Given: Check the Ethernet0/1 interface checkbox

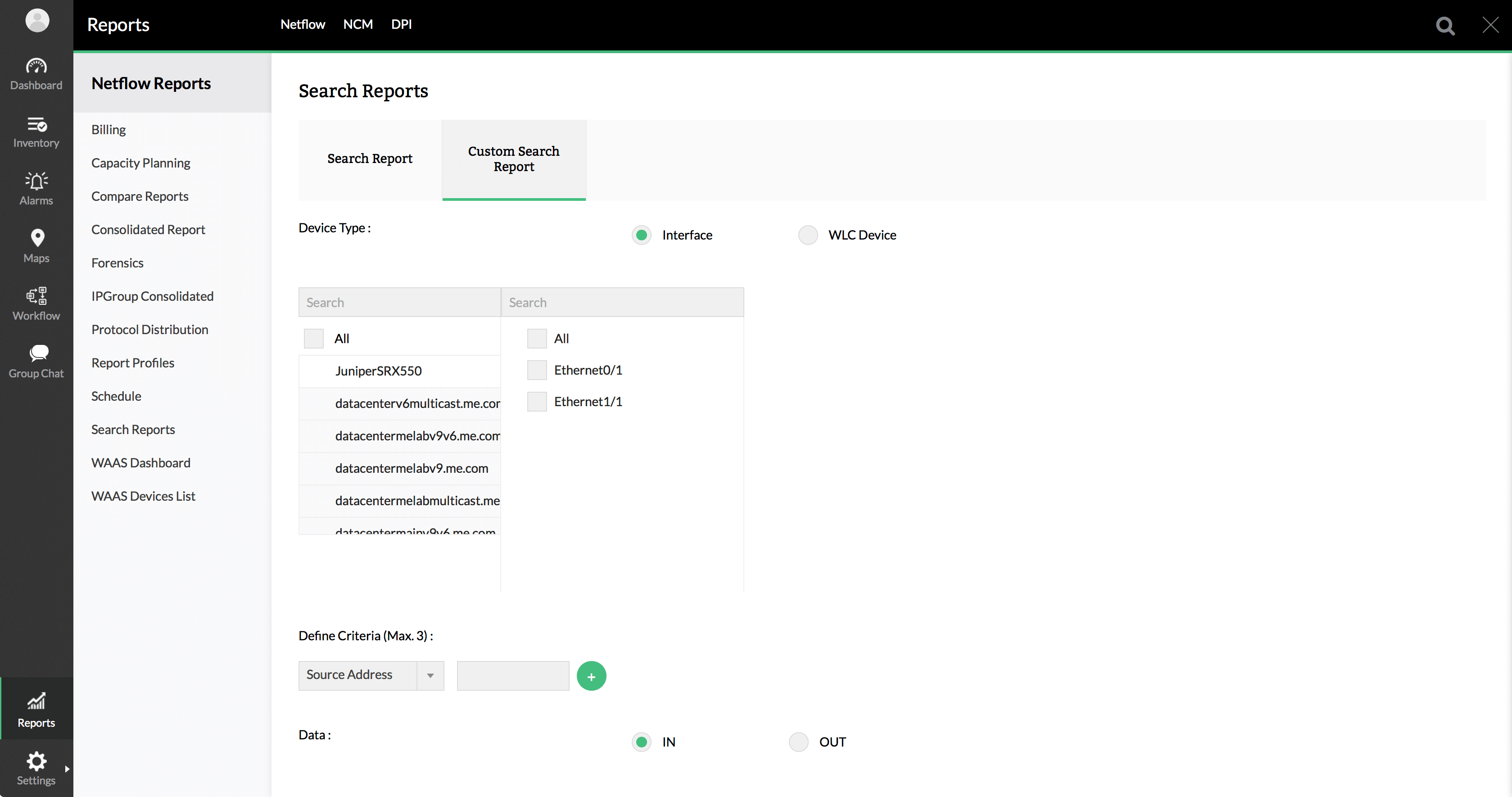Looking at the screenshot, I should (x=536, y=370).
